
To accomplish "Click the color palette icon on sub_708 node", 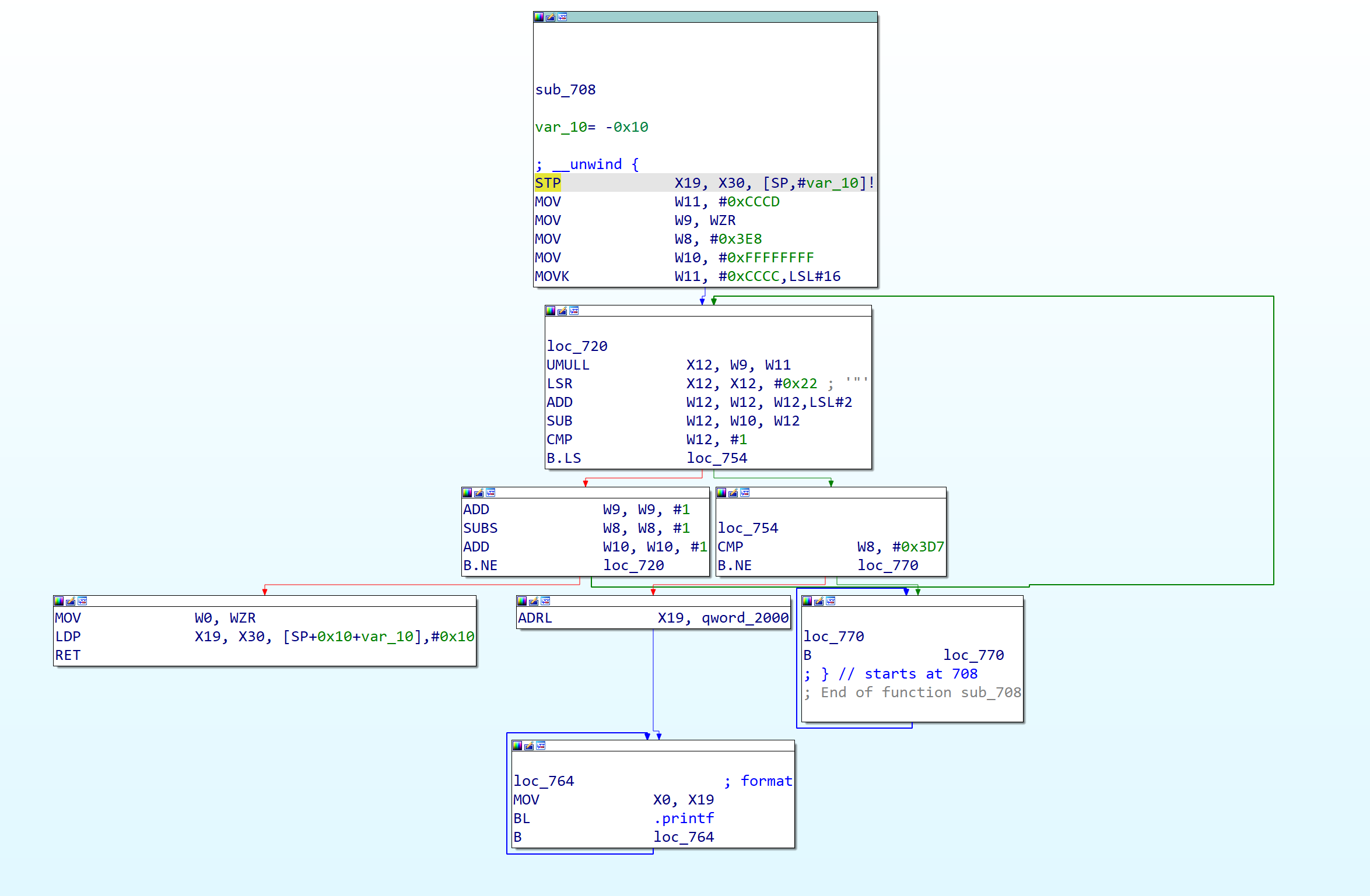I will pyautogui.click(x=539, y=17).
